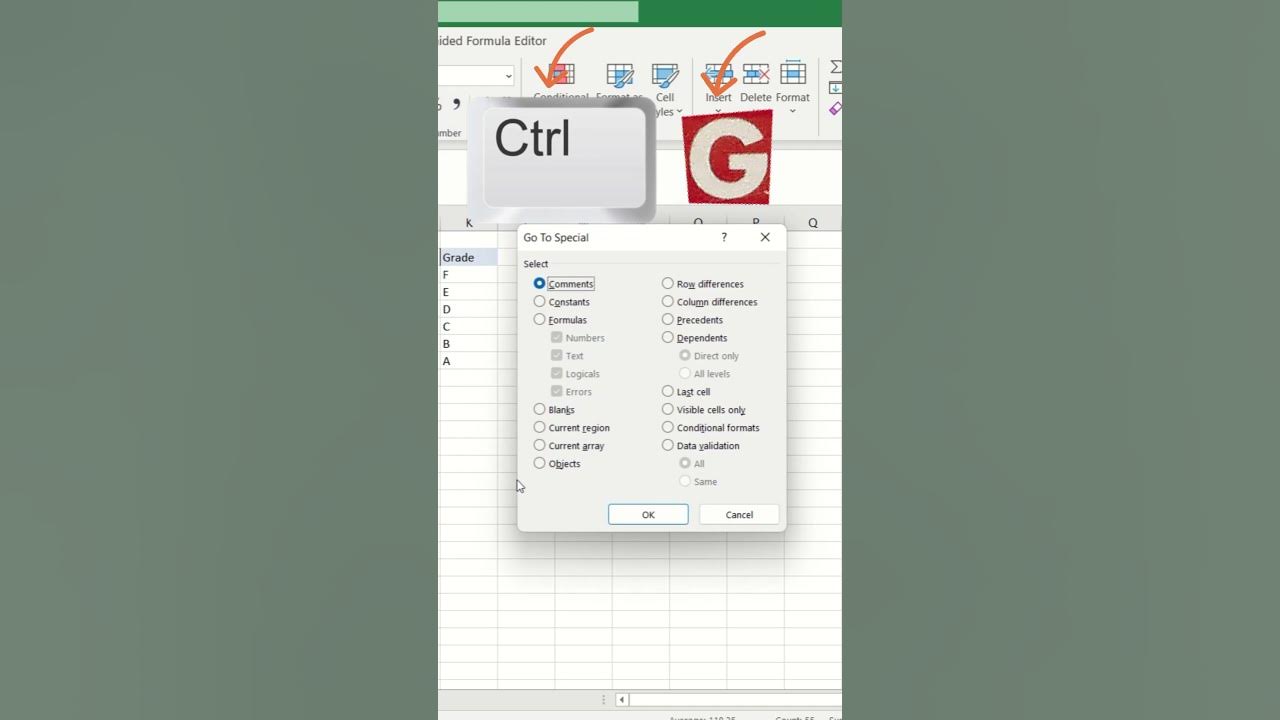
Task: Select the Comments radio option
Action: pyautogui.click(x=540, y=284)
